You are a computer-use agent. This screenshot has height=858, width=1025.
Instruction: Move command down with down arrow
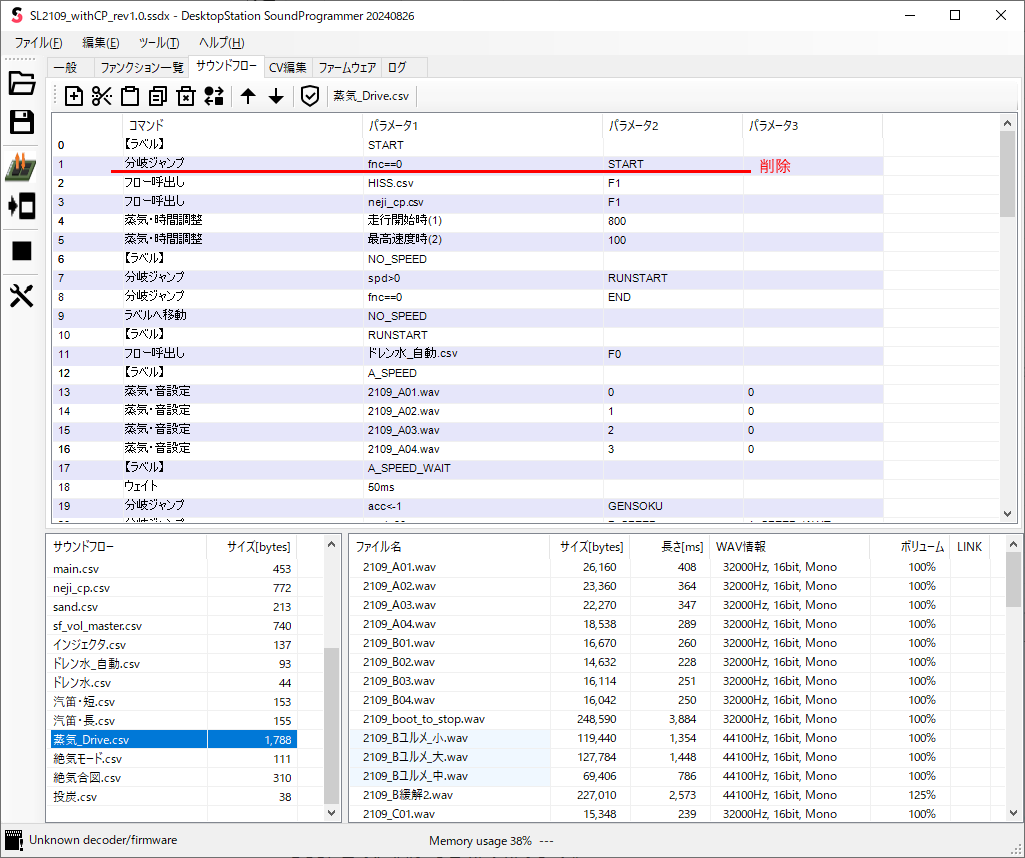tap(276, 96)
